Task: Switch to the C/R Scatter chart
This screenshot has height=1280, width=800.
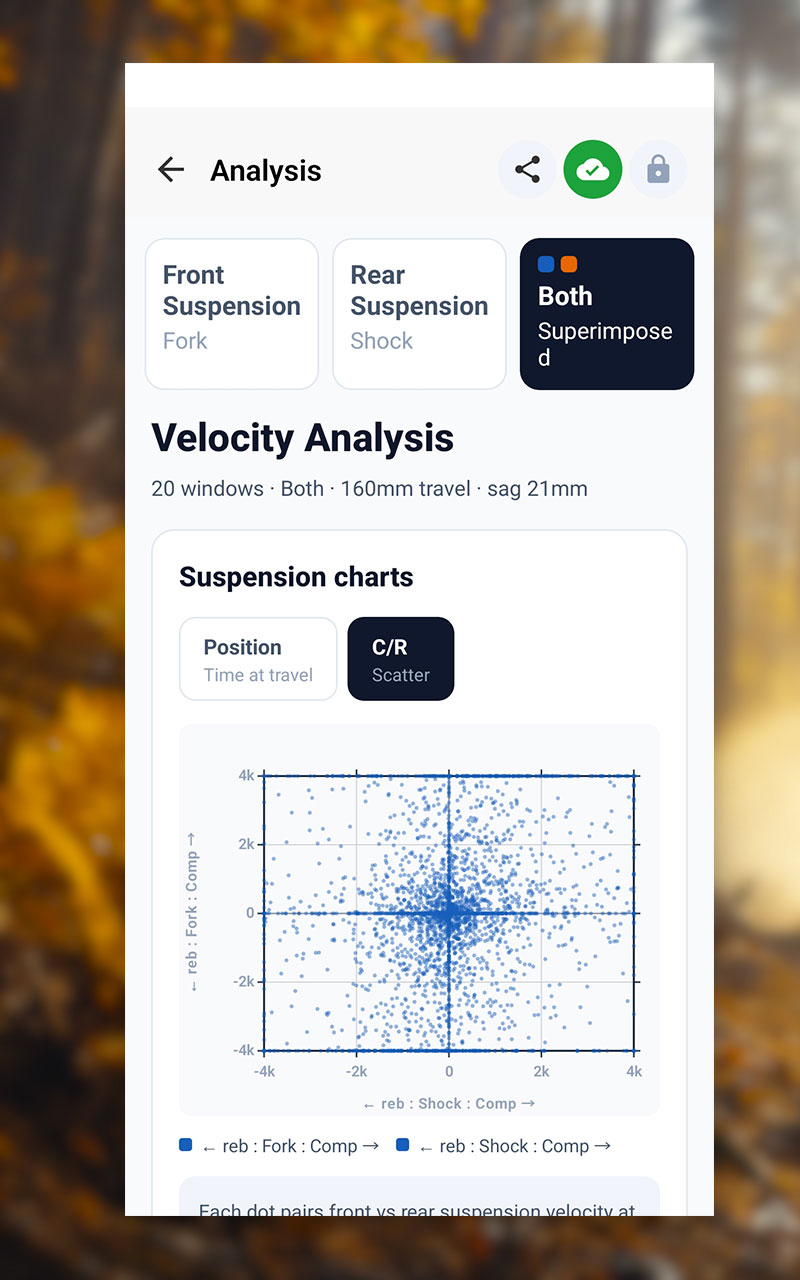Action: coord(401,659)
